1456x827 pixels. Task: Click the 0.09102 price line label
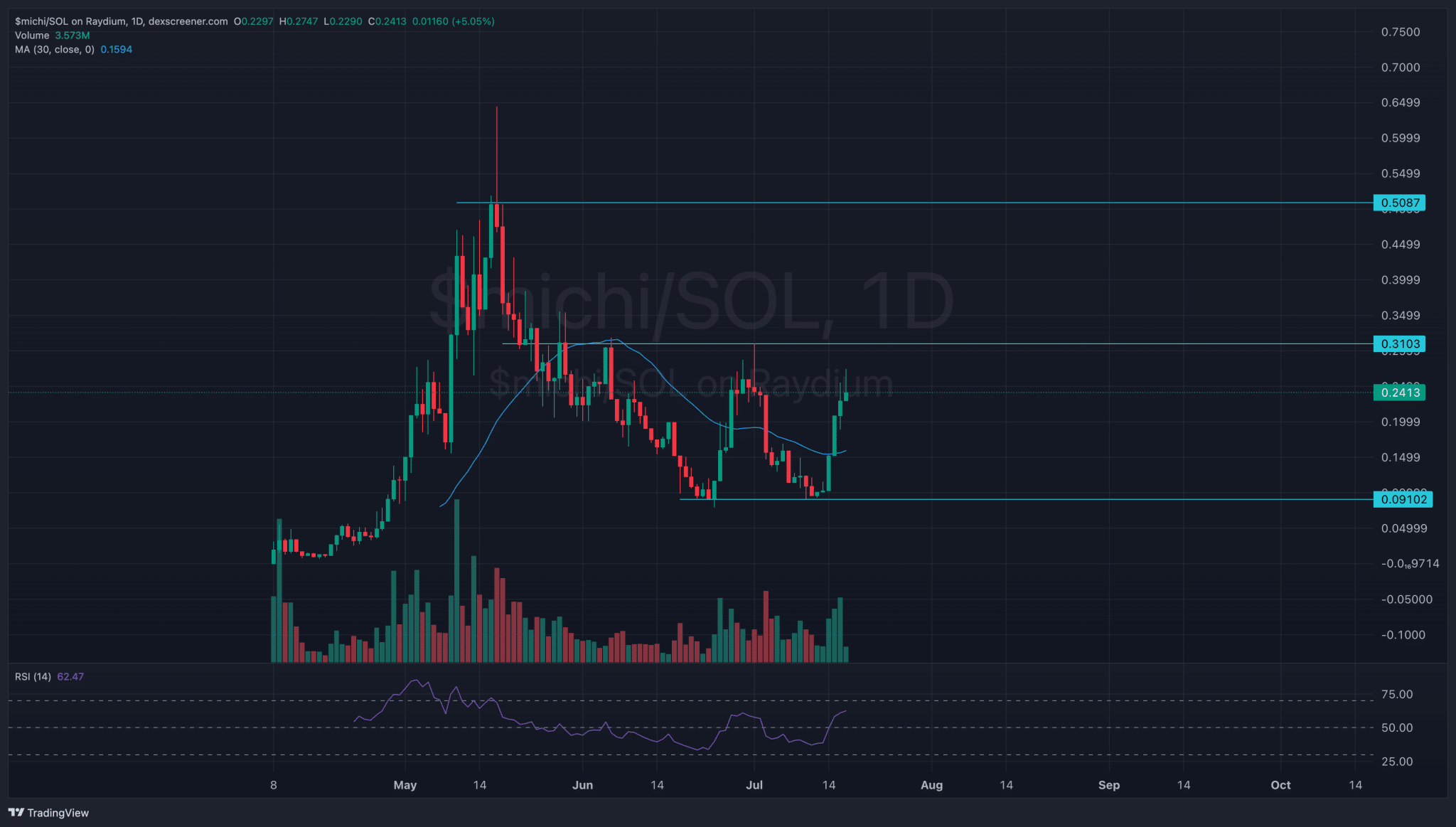point(1403,499)
